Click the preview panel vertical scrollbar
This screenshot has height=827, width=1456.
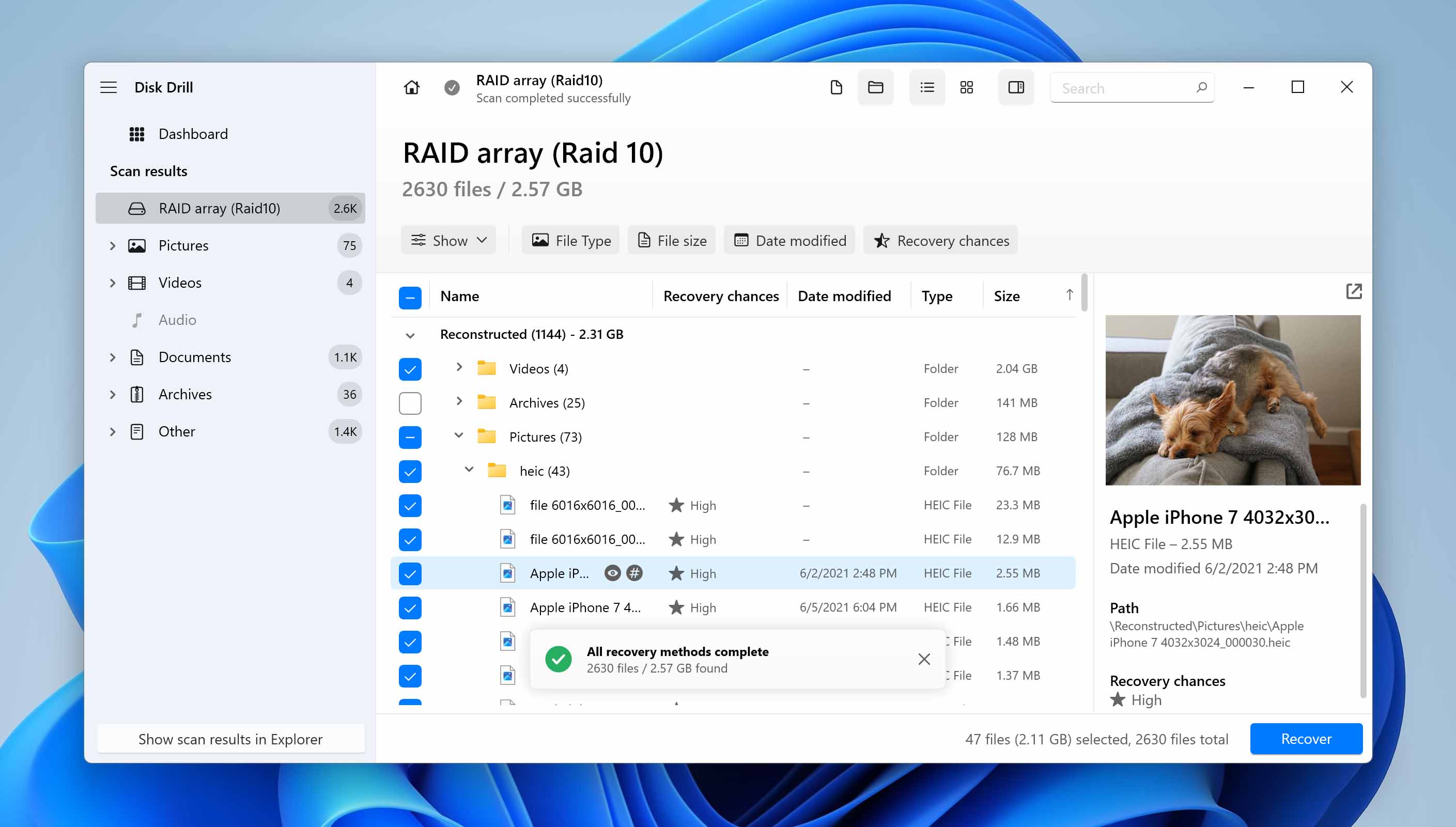[1363, 600]
